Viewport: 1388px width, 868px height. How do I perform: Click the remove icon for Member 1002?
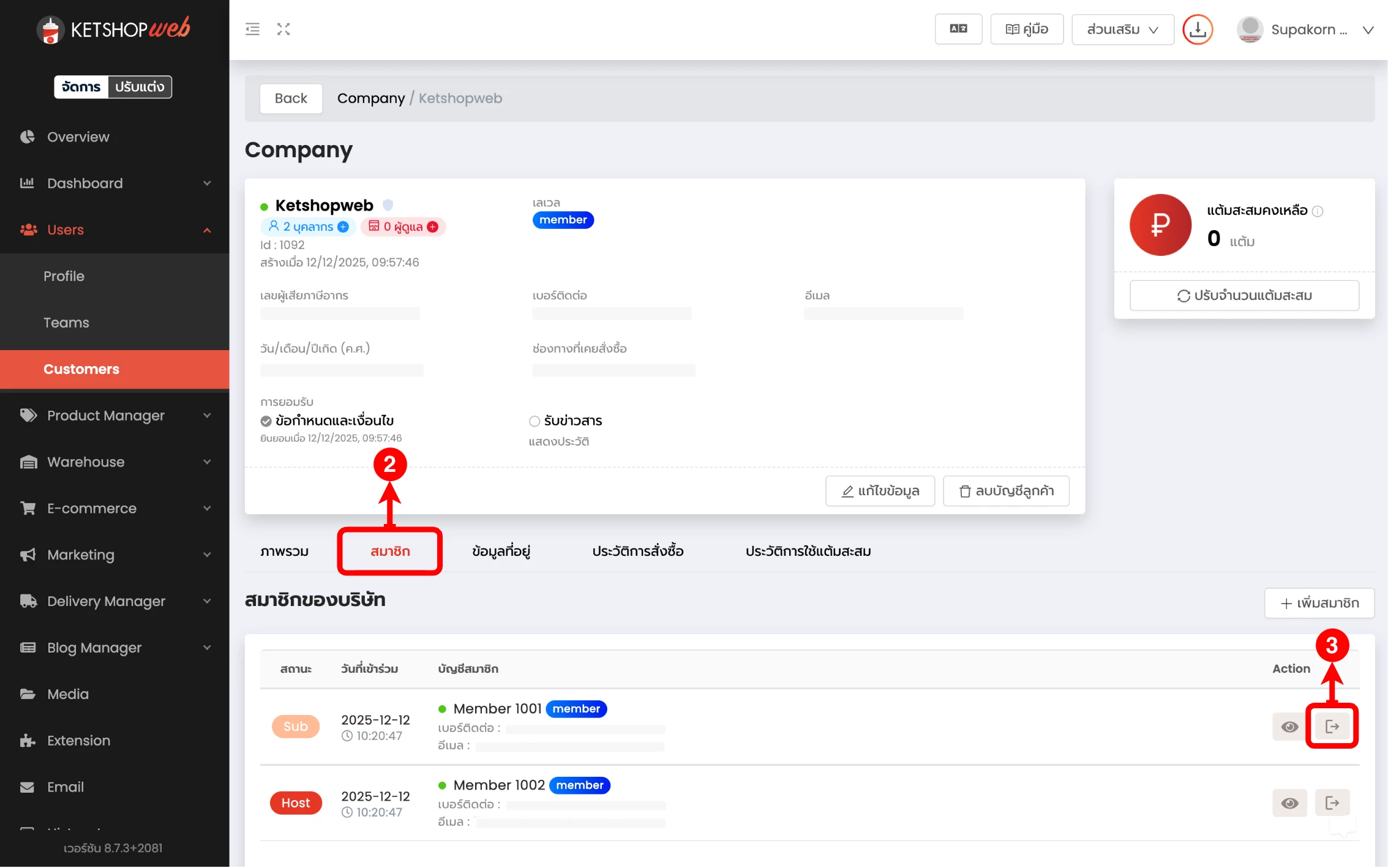[x=1332, y=803]
